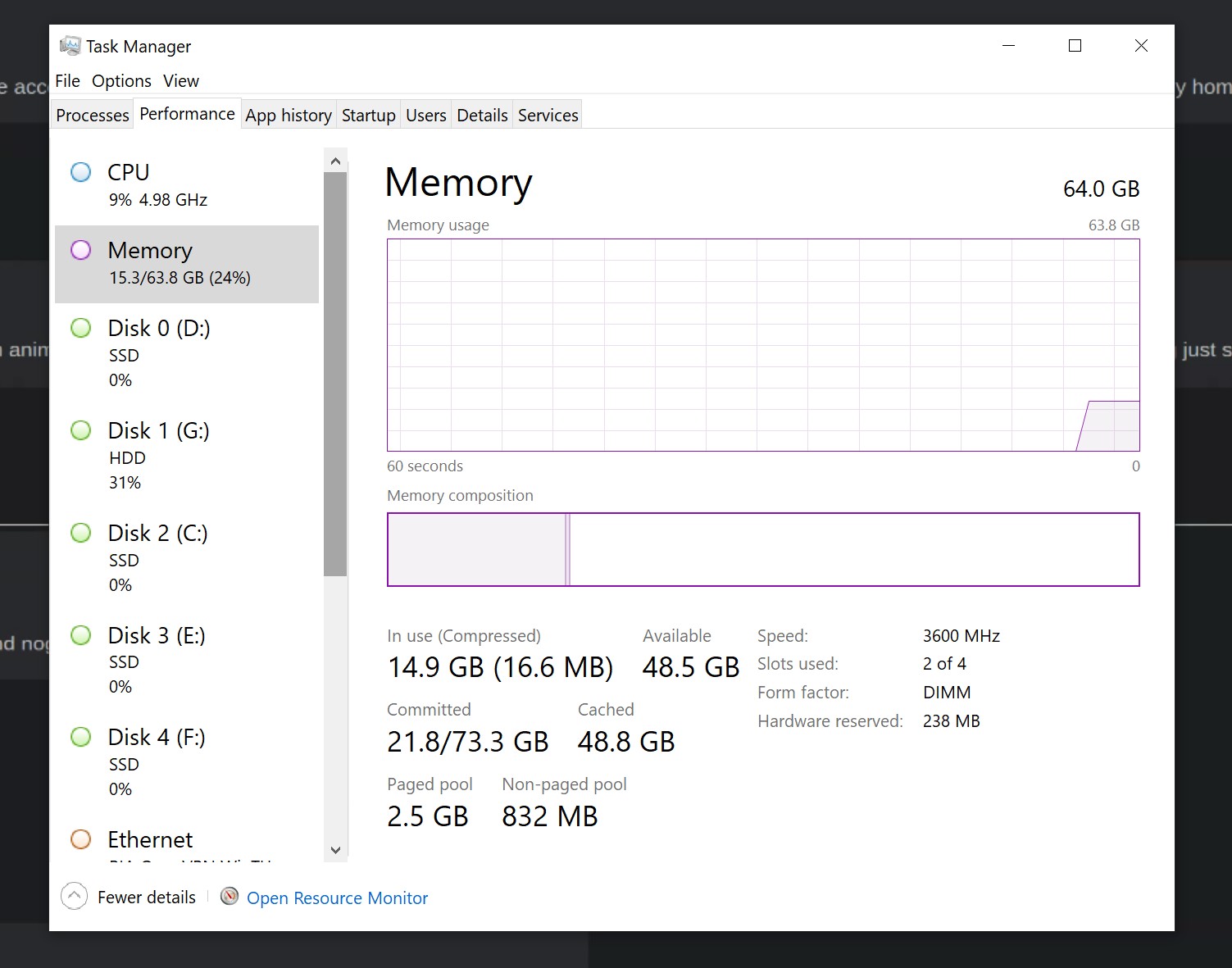Click the CPU circle icon in sidebar
This screenshot has width=1232, height=968.
[80, 172]
